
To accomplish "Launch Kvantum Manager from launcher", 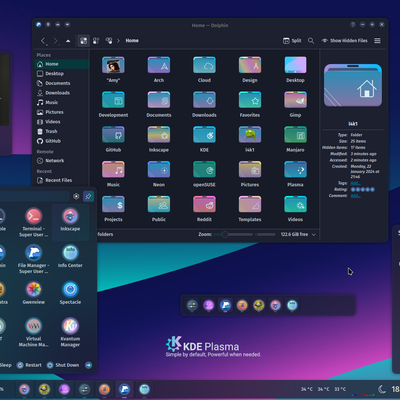I will [x=70, y=333].
